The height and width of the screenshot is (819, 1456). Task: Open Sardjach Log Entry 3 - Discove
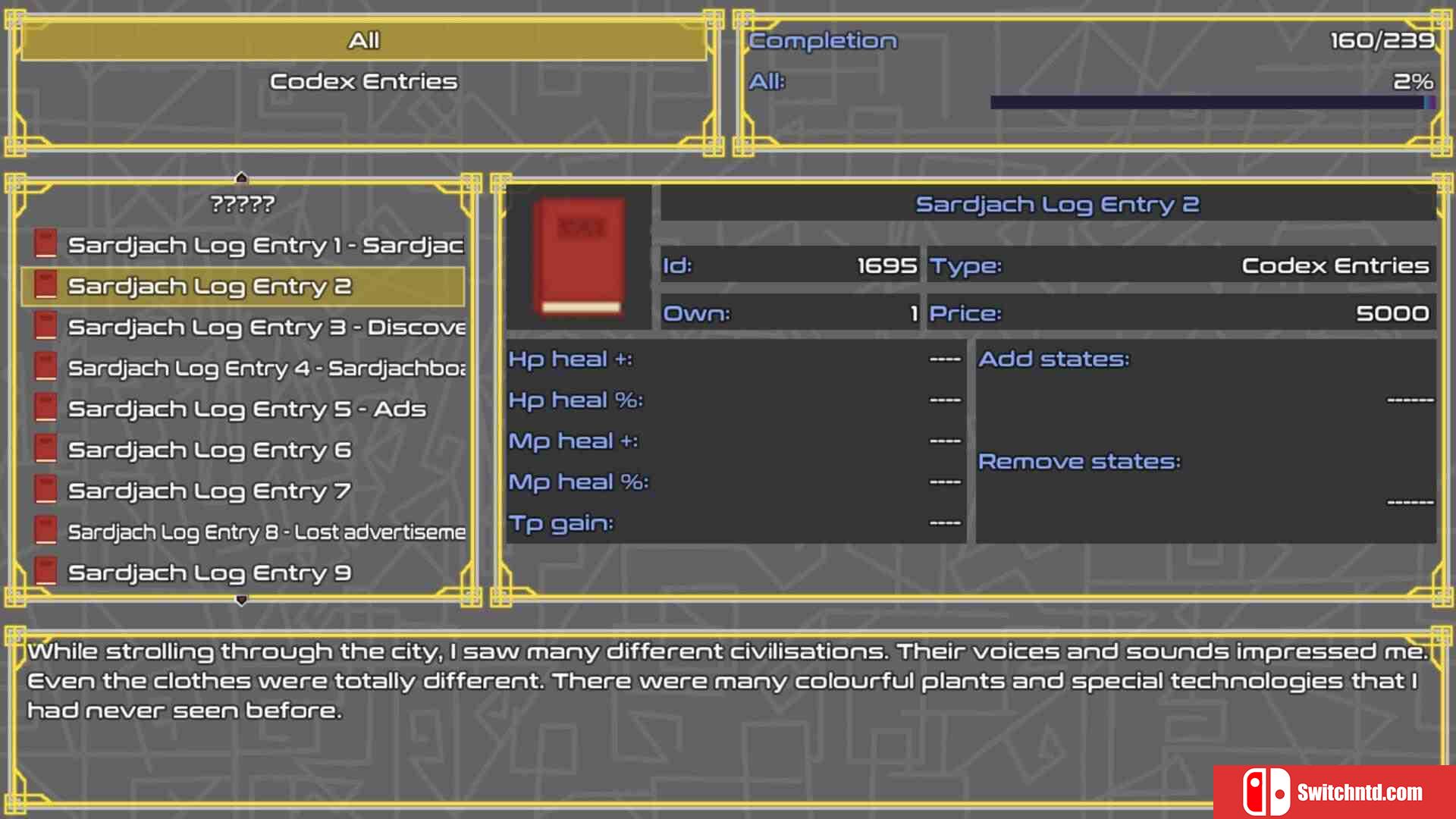(243, 327)
